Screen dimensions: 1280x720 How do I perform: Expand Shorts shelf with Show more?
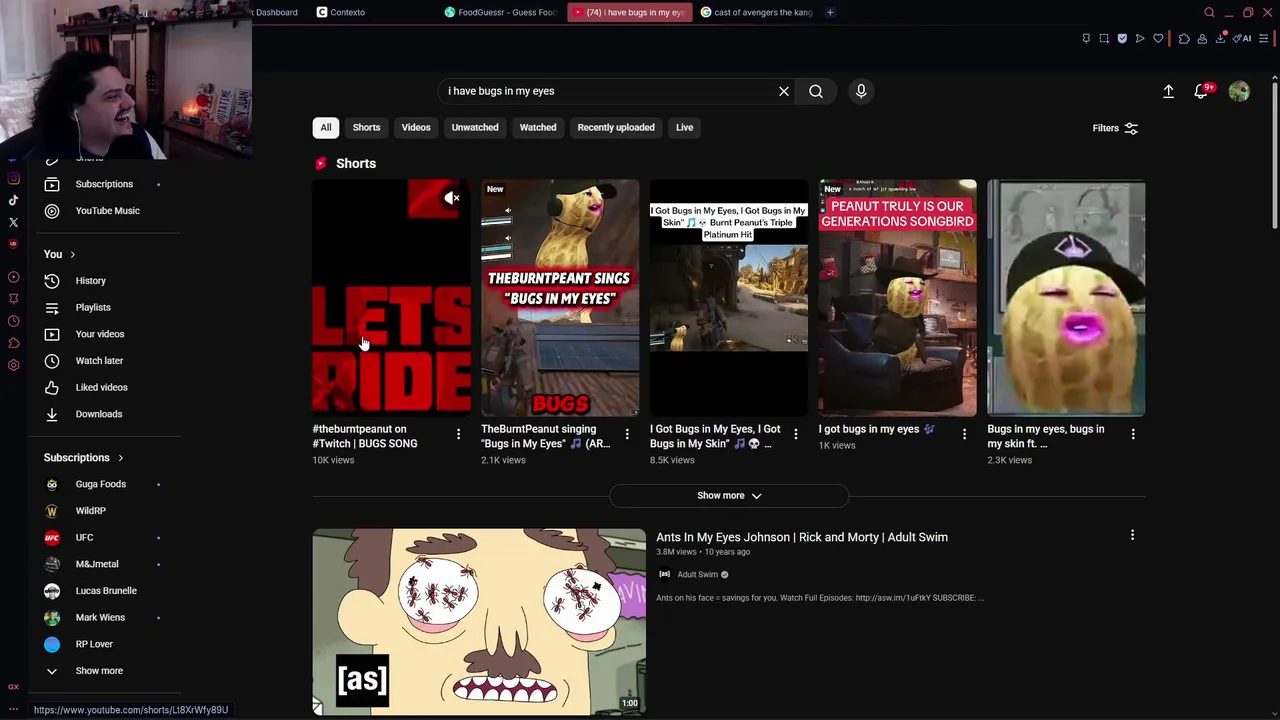(x=729, y=496)
